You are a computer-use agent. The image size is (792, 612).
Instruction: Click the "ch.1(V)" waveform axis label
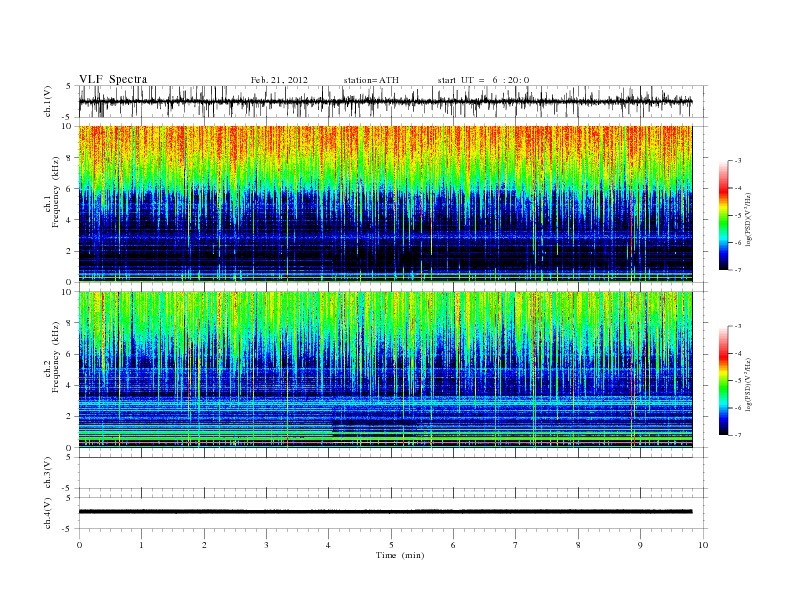[x=48, y=101]
